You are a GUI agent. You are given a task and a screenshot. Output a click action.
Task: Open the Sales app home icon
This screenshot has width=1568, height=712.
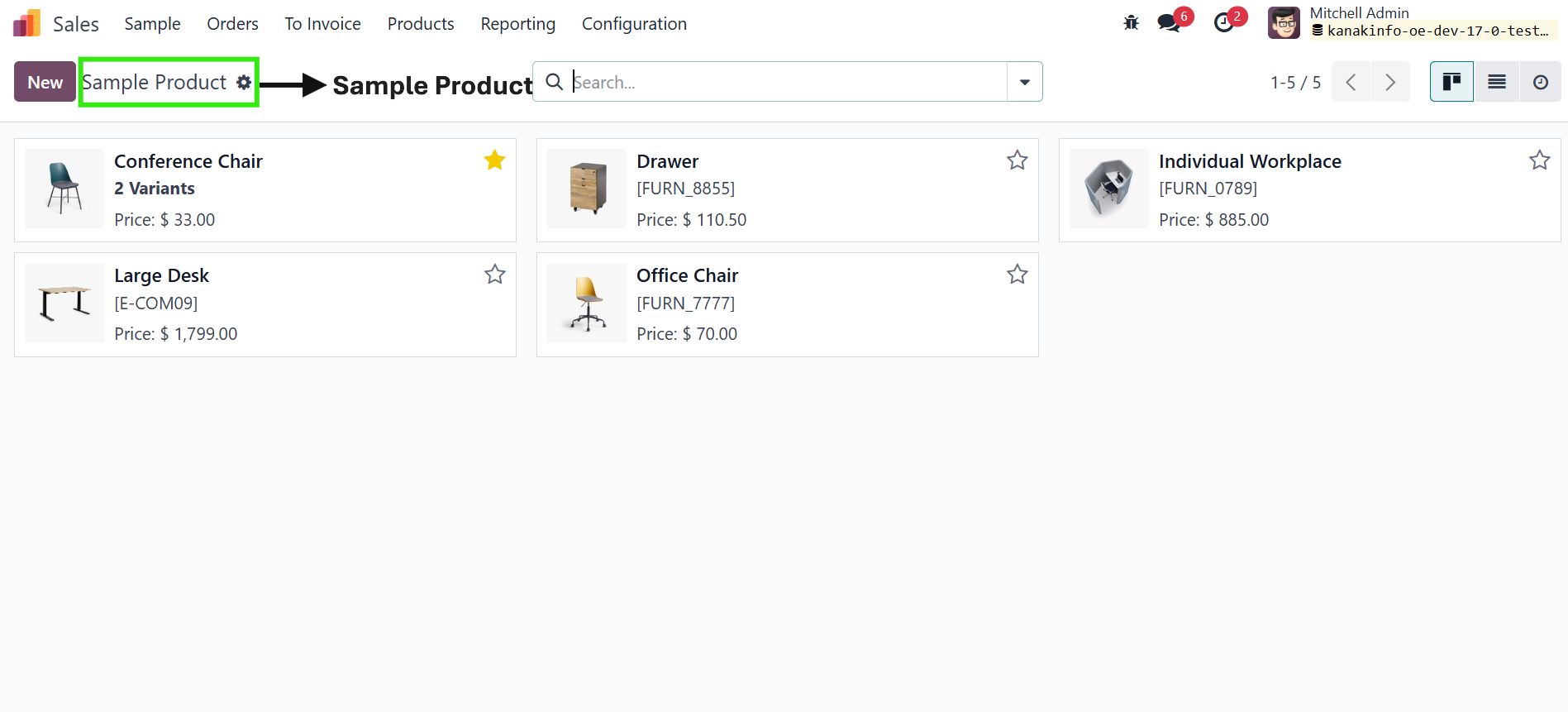tap(26, 23)
